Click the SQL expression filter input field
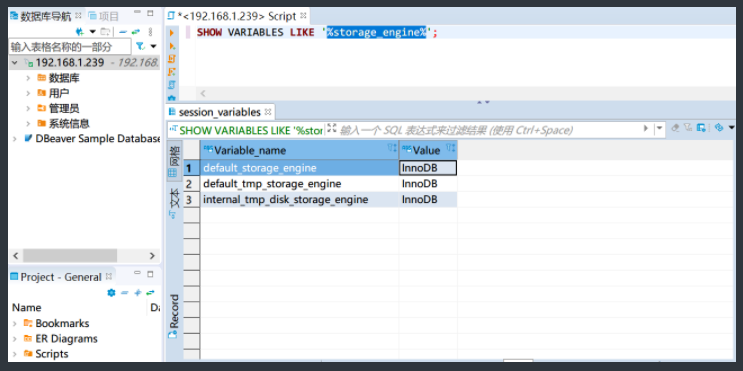Image resolution: width=743 pixels, height=371 pixels. (x=488, y=130)
